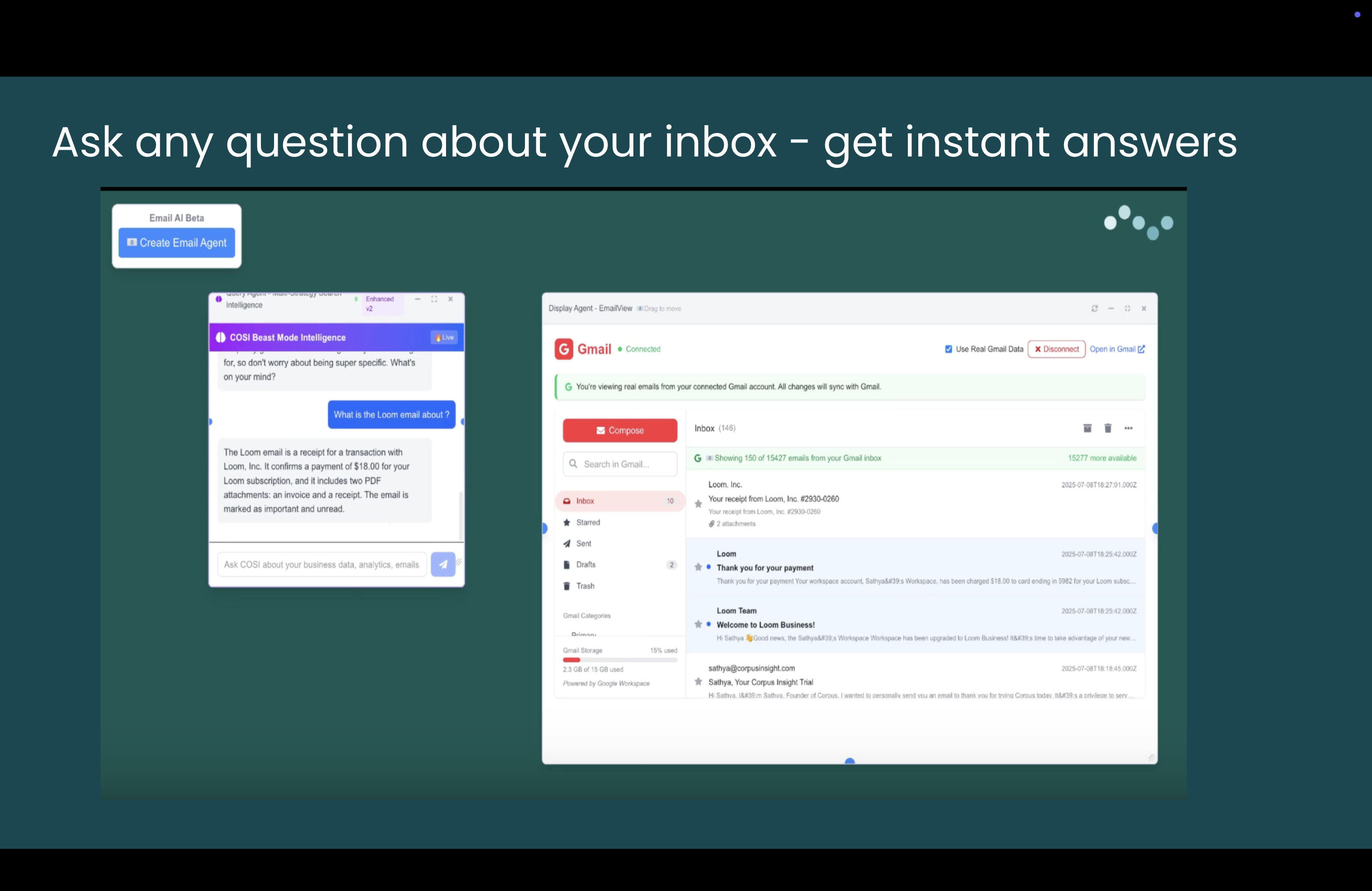Viewport: 1372px width, 891px height.
Task: Click the resize grip at EmailView bottom-right corner
Action: coord(1151,757)
